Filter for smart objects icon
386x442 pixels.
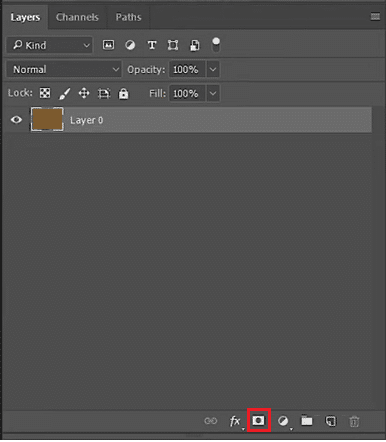(x=194, y=45)
